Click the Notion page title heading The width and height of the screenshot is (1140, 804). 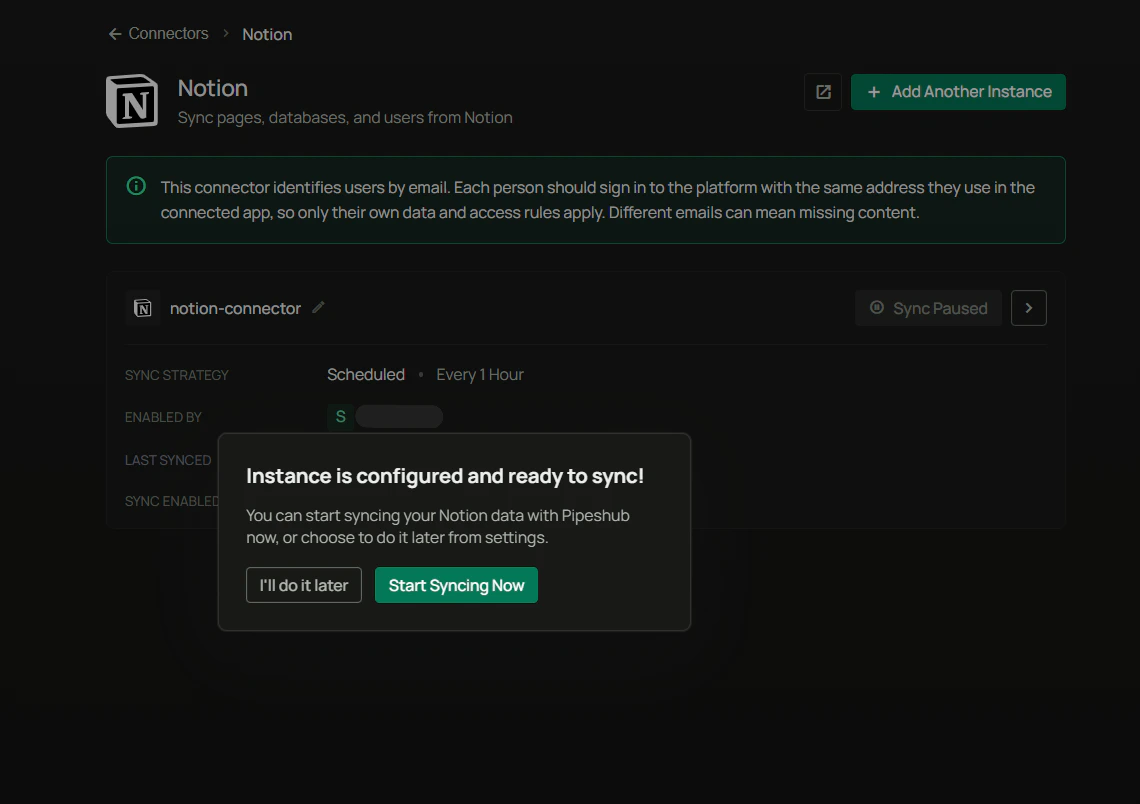point(213,88)
